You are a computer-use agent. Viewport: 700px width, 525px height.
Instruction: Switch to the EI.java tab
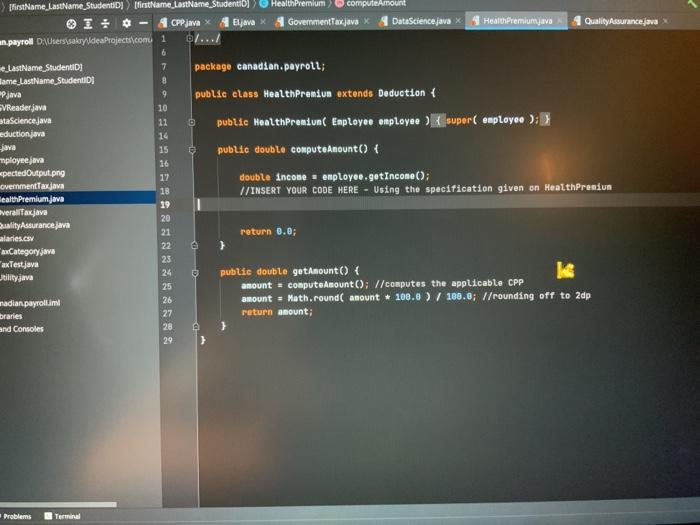click(x=243, y=21)
